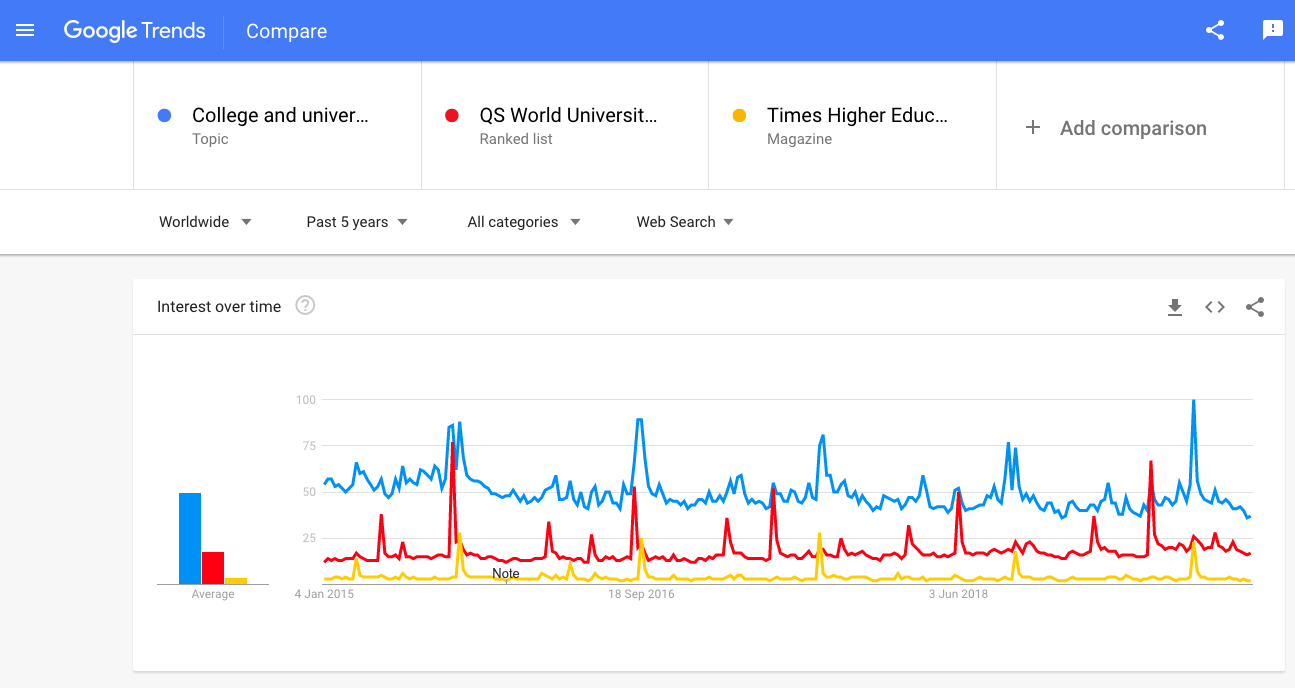Click the blue average bar
1295x688 pixels.
click(x=190, y=538)
